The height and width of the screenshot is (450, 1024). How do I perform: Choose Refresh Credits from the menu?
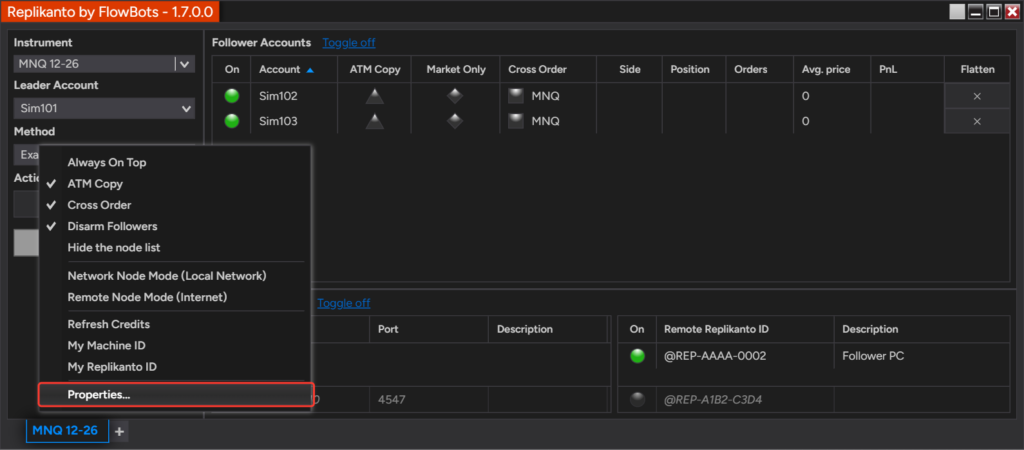(x=108, y=324)
